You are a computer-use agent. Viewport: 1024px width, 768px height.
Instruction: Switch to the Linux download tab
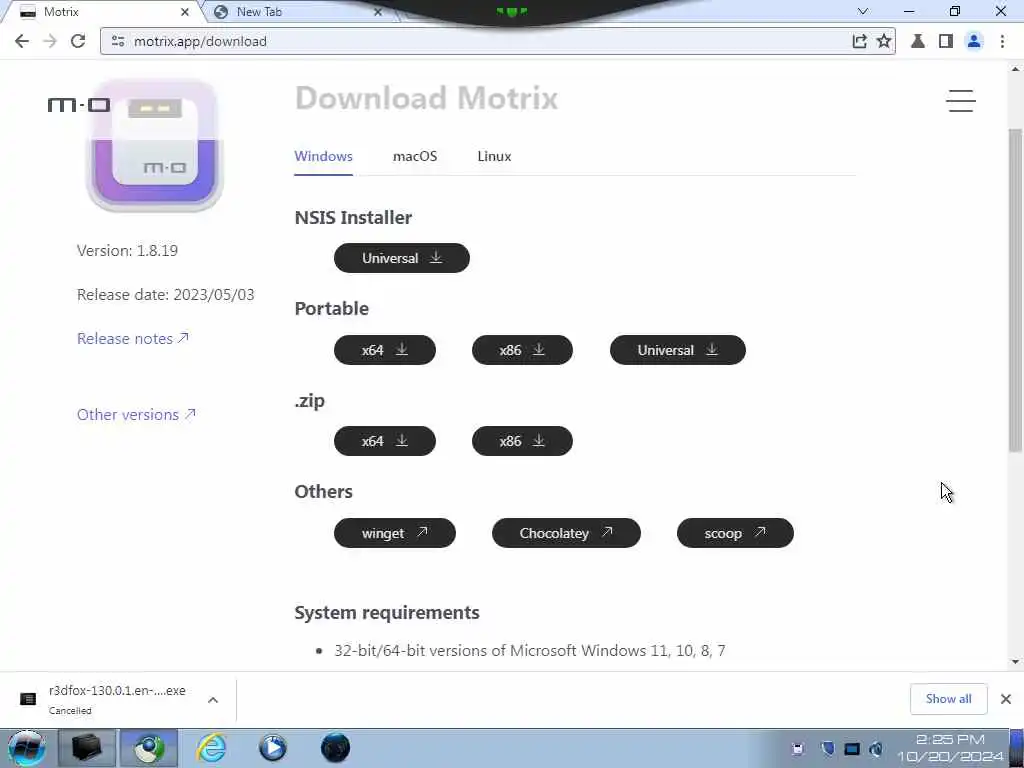[494, 156]
